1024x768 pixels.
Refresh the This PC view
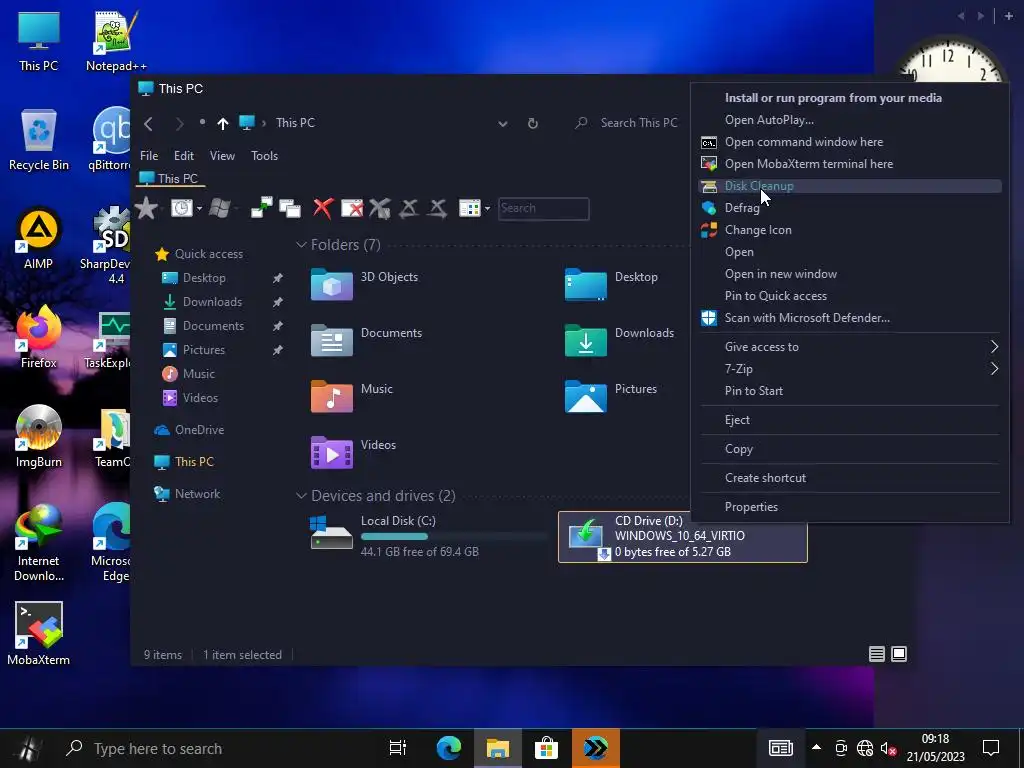(533, 123)
